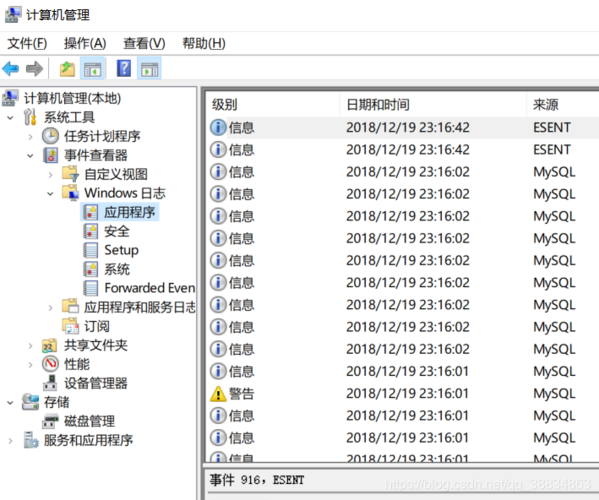Select the 应用程序和服务日志 tree item label

(140, 307)
